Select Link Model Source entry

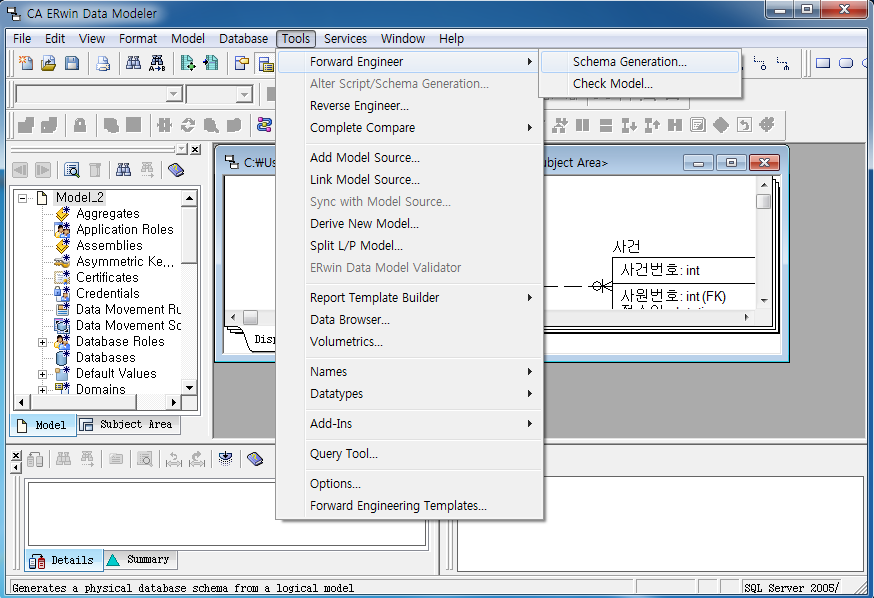point(410,179)
